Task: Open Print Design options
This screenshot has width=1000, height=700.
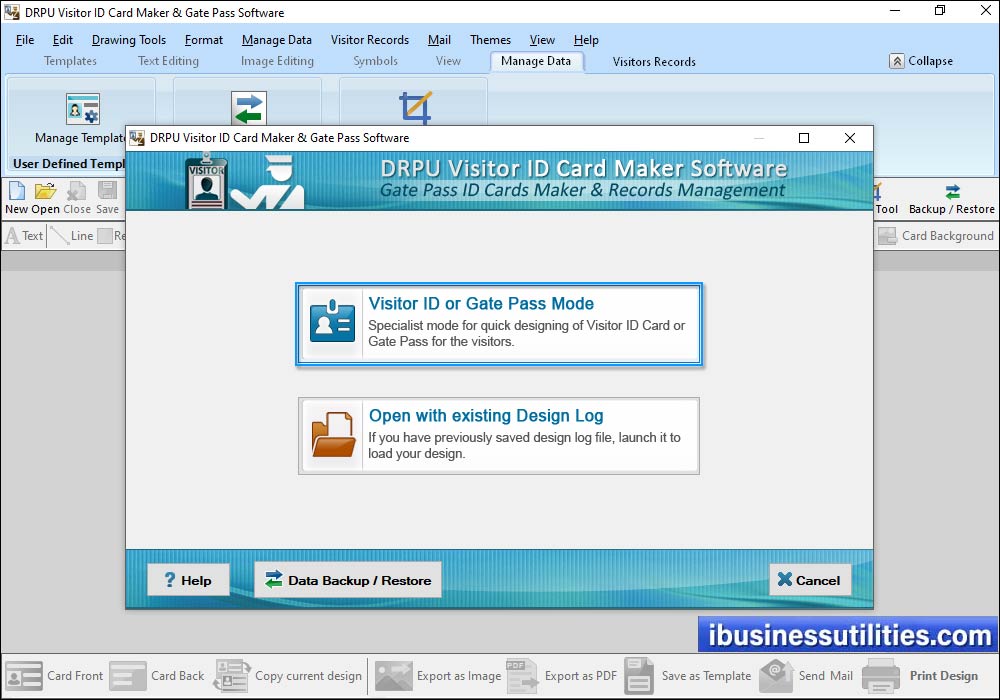Action: (x=923, y=676)
